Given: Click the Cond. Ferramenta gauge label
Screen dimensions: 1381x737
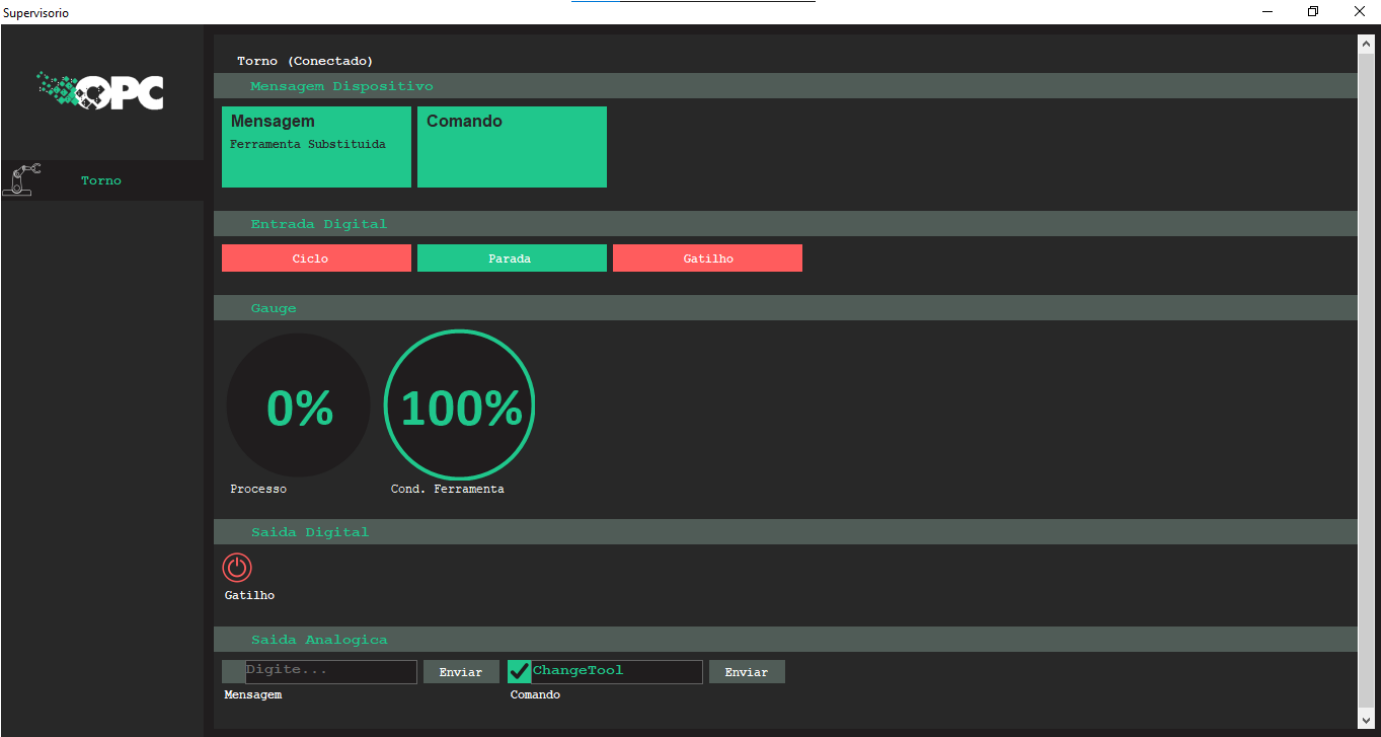Looking at the screenshot, I should pos(447,489).
